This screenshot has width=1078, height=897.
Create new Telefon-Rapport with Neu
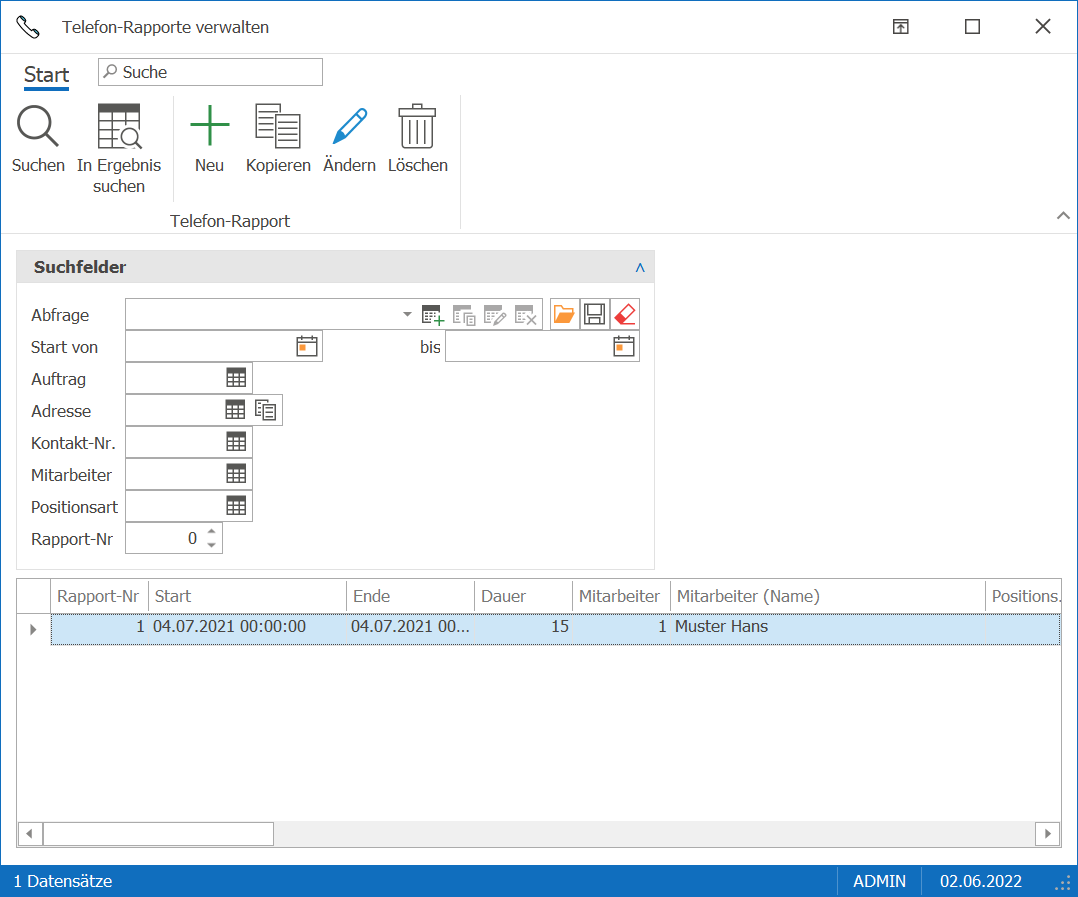(210, 126)
